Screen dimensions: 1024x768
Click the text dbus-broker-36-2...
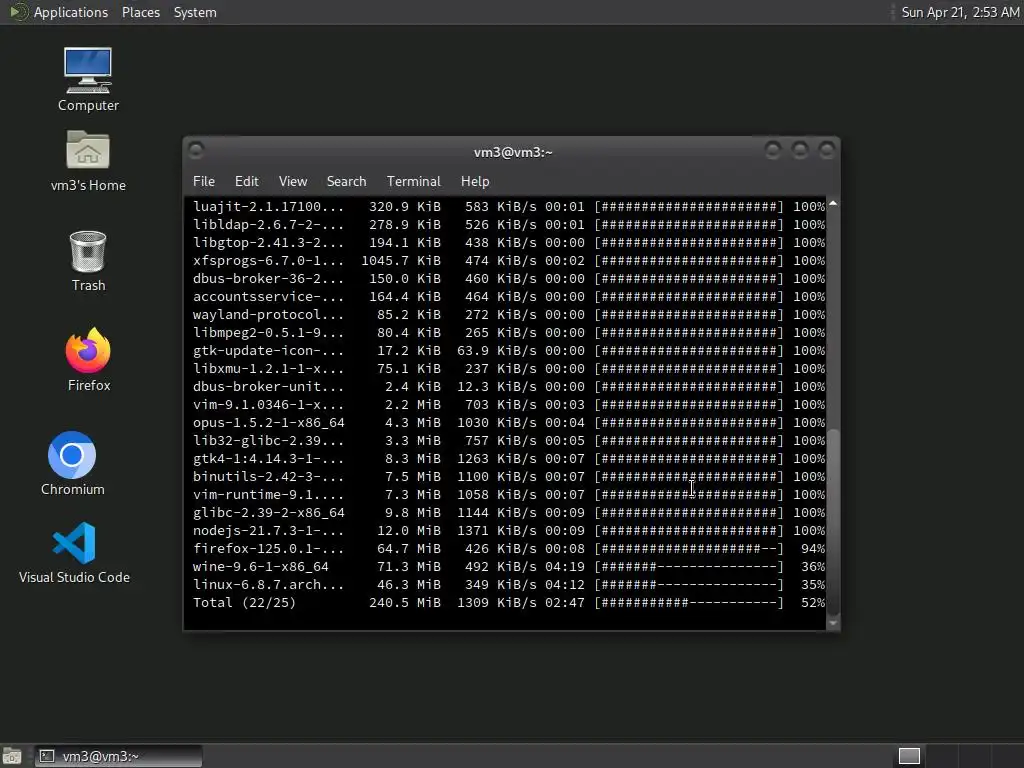pos(268,279)
